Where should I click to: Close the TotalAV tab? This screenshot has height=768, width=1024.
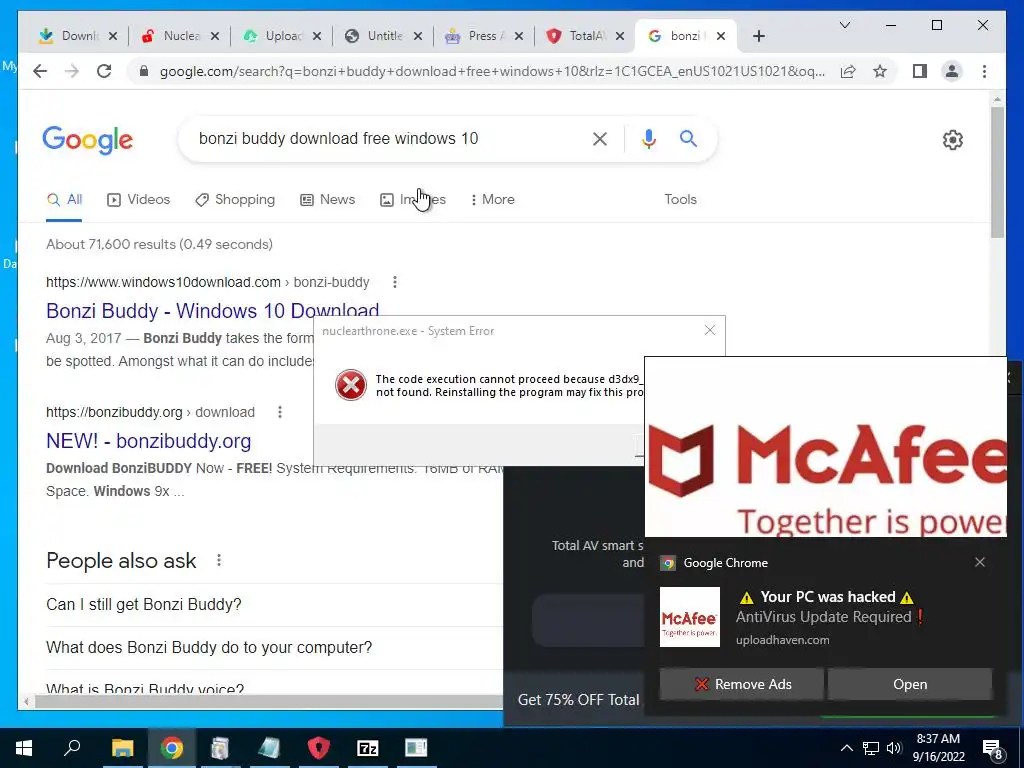coord(620,36)
